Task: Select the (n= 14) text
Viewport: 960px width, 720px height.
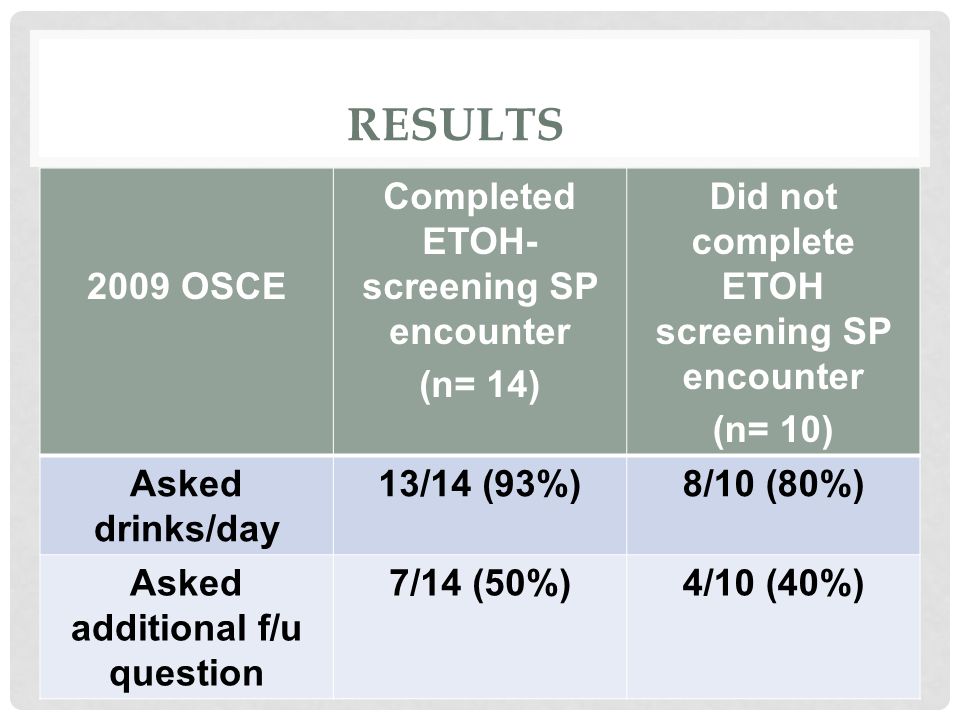Action: pyautogui.click(x=479, y=385)
